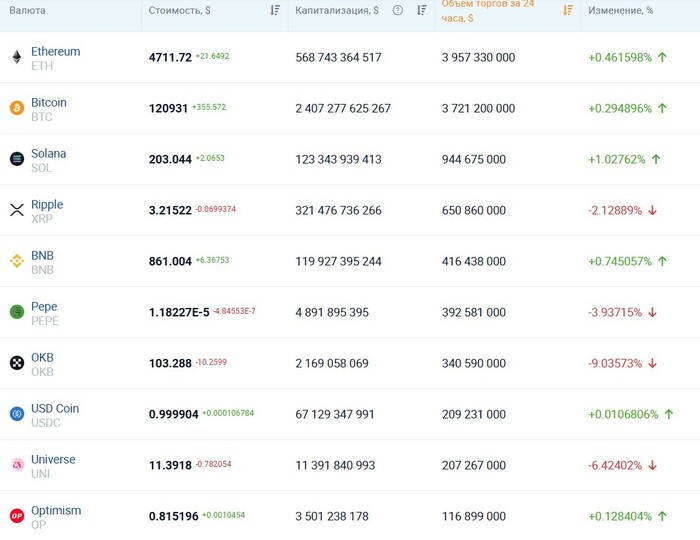Click OKB price delta -10.2599

click(x=211, y=362)
